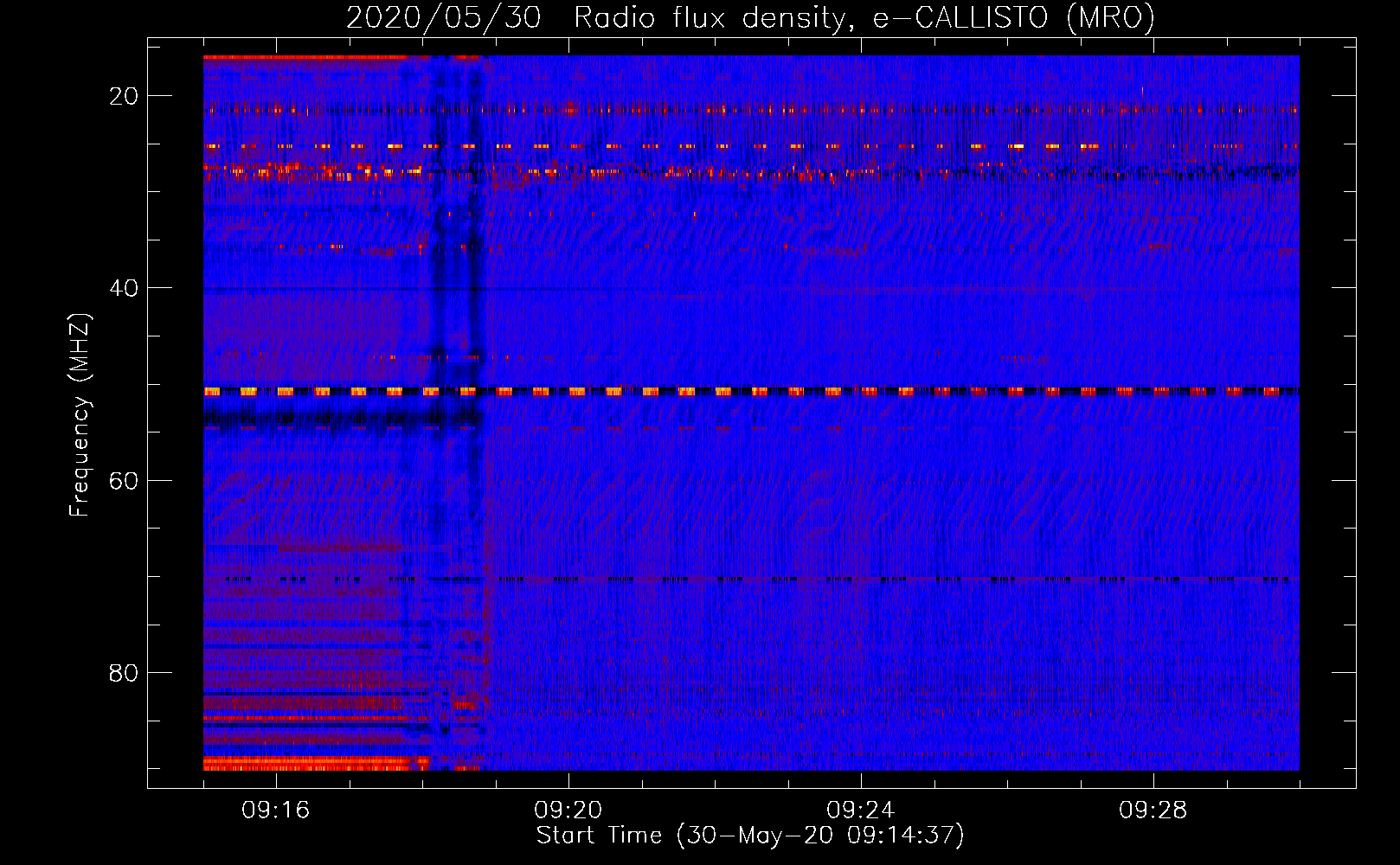Click the 09:16 time tick label

click(x=276, y=811)
